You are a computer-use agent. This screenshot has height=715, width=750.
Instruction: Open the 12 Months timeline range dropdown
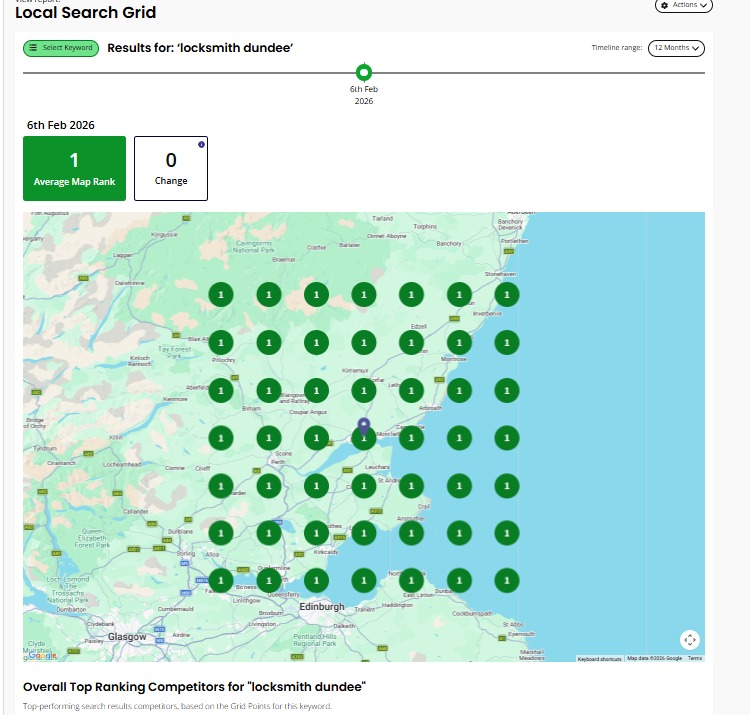point(676,48)
